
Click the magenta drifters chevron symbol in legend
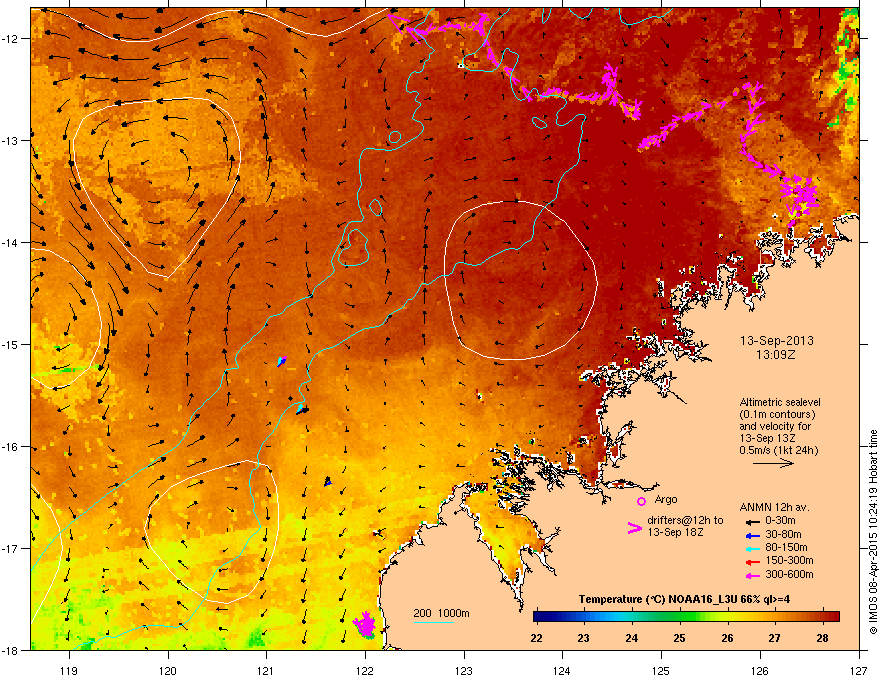pos(634,528)
